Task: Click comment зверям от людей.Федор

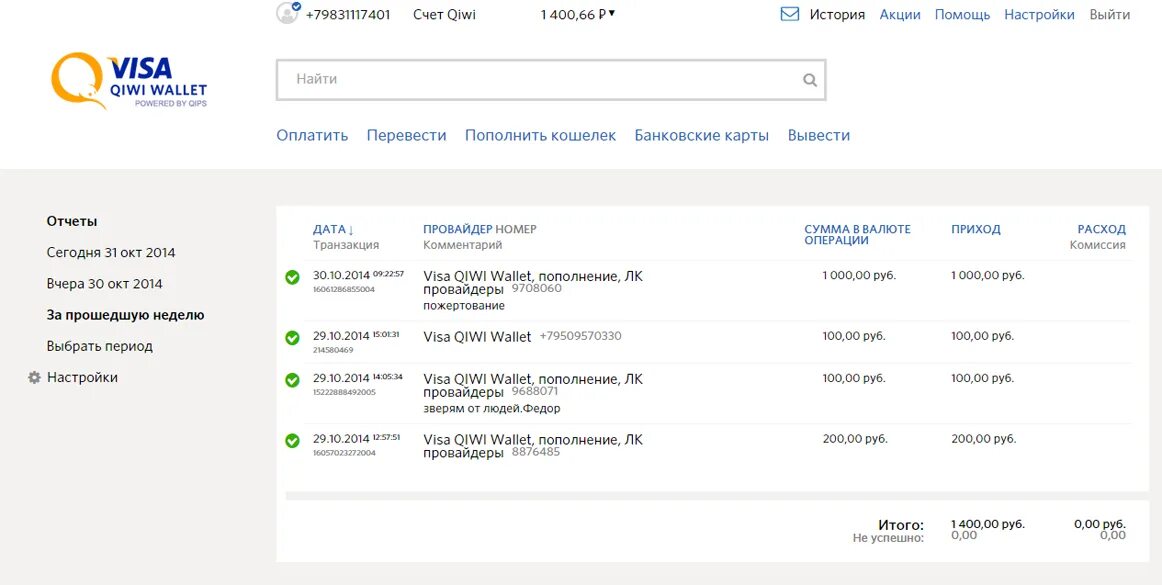Action: point(491,409)
